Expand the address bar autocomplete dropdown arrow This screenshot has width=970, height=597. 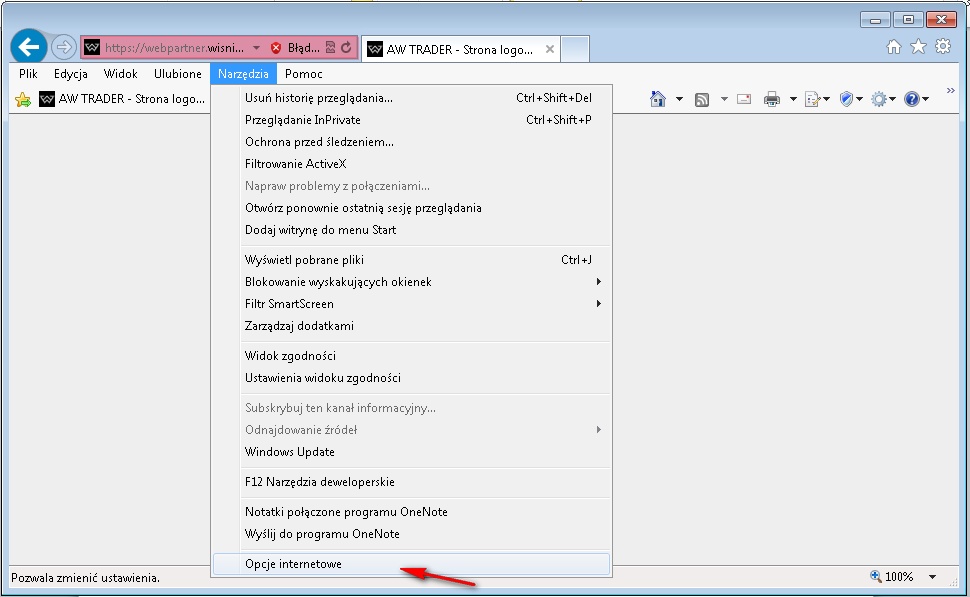pyautogui.click(x=256, y=47)
